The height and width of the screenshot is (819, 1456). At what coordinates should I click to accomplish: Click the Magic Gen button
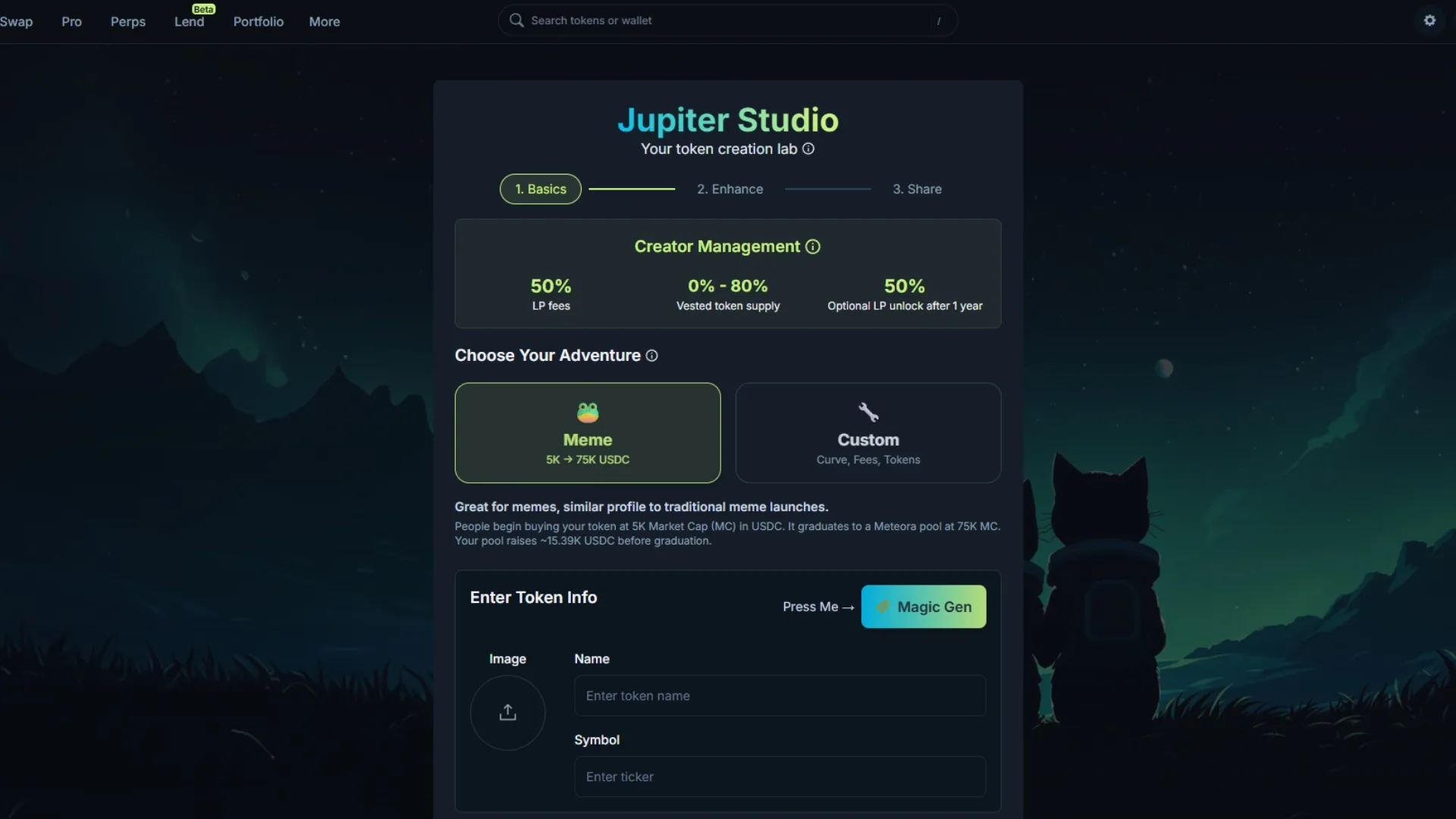(x=924, y=607)
